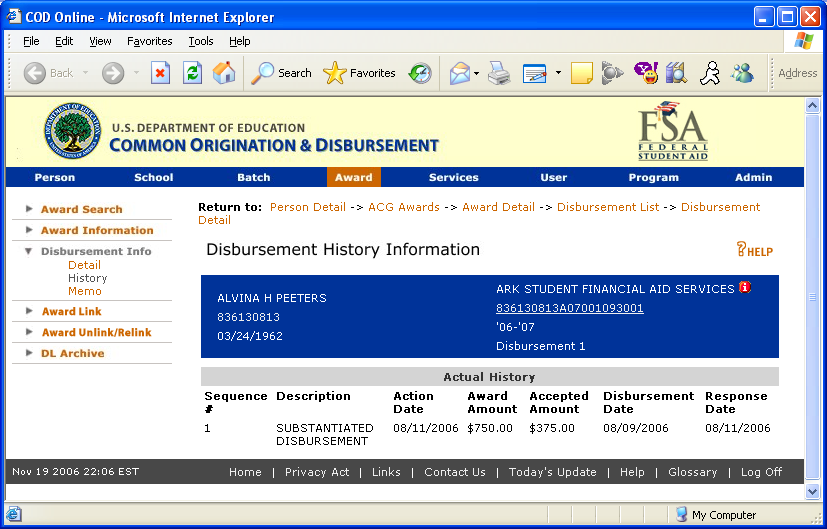
Task: Open the History toolbar icon
Action: click(x=420, y=73)
